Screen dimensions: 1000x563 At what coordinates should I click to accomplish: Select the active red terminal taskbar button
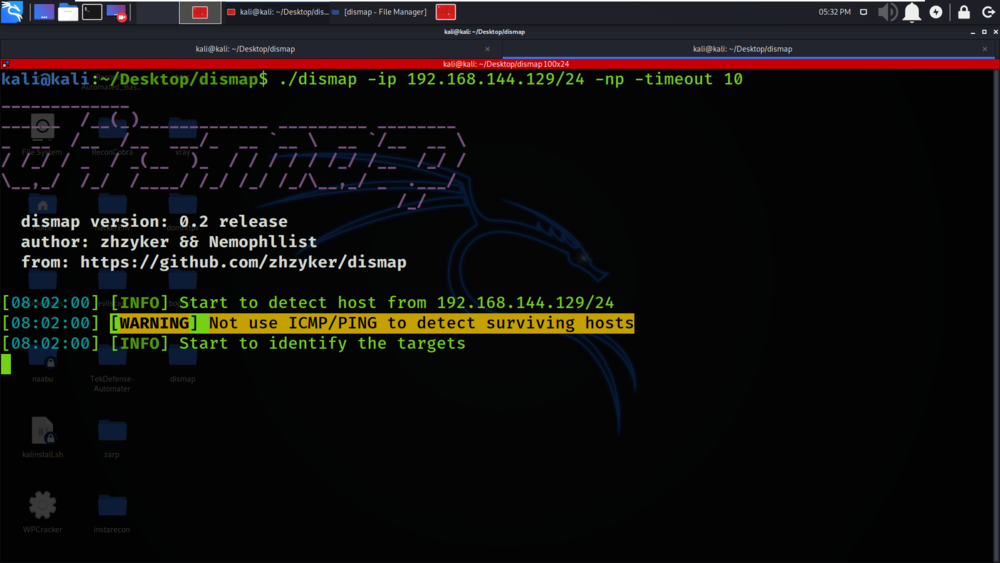(x=200, y=12)
